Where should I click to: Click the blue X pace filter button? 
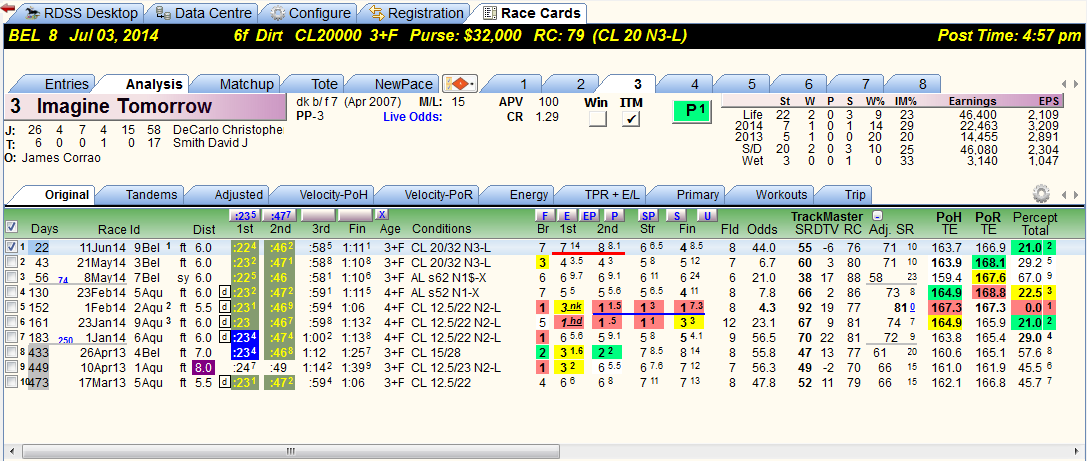tap(382, 215)
